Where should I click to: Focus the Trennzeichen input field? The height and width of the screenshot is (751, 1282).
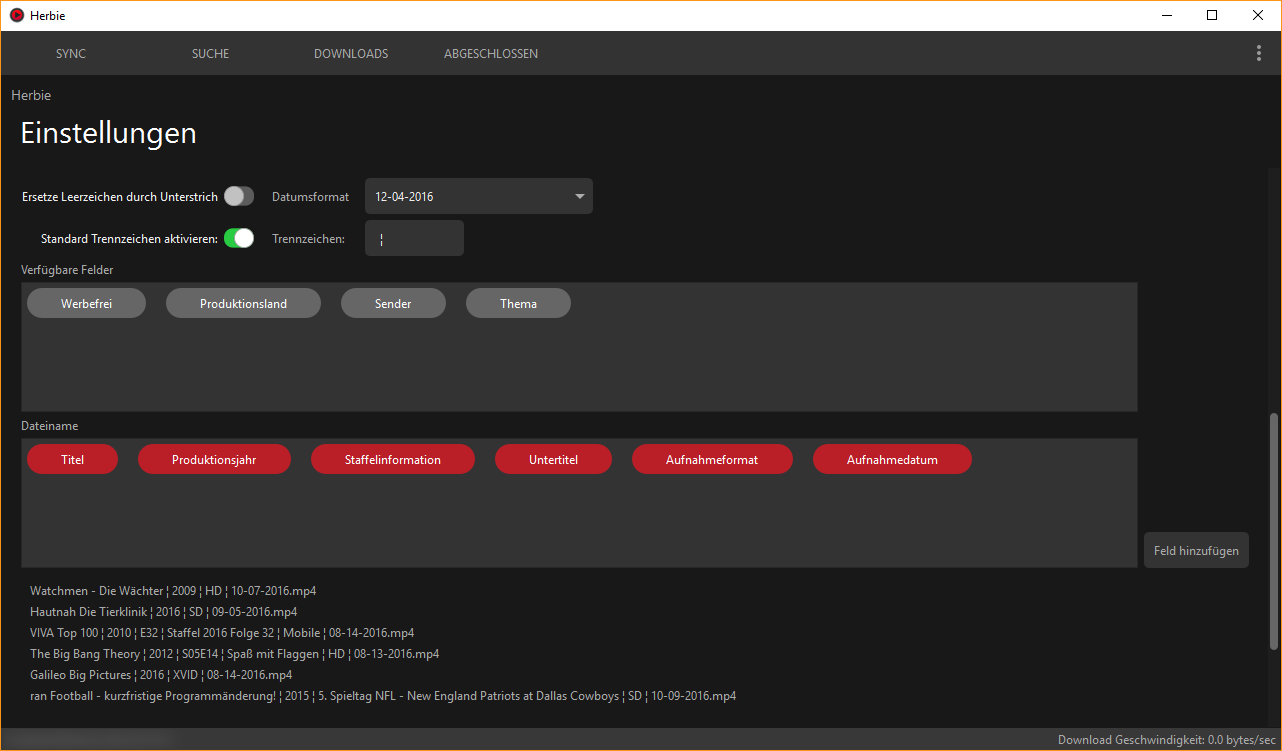(x=414, y=238)
